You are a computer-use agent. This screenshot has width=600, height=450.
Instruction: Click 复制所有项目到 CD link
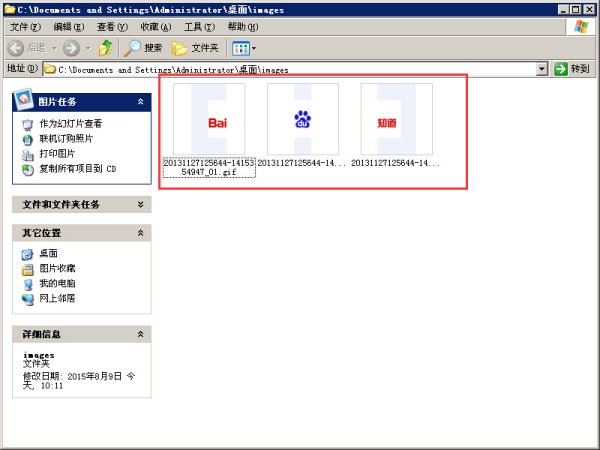78,169
